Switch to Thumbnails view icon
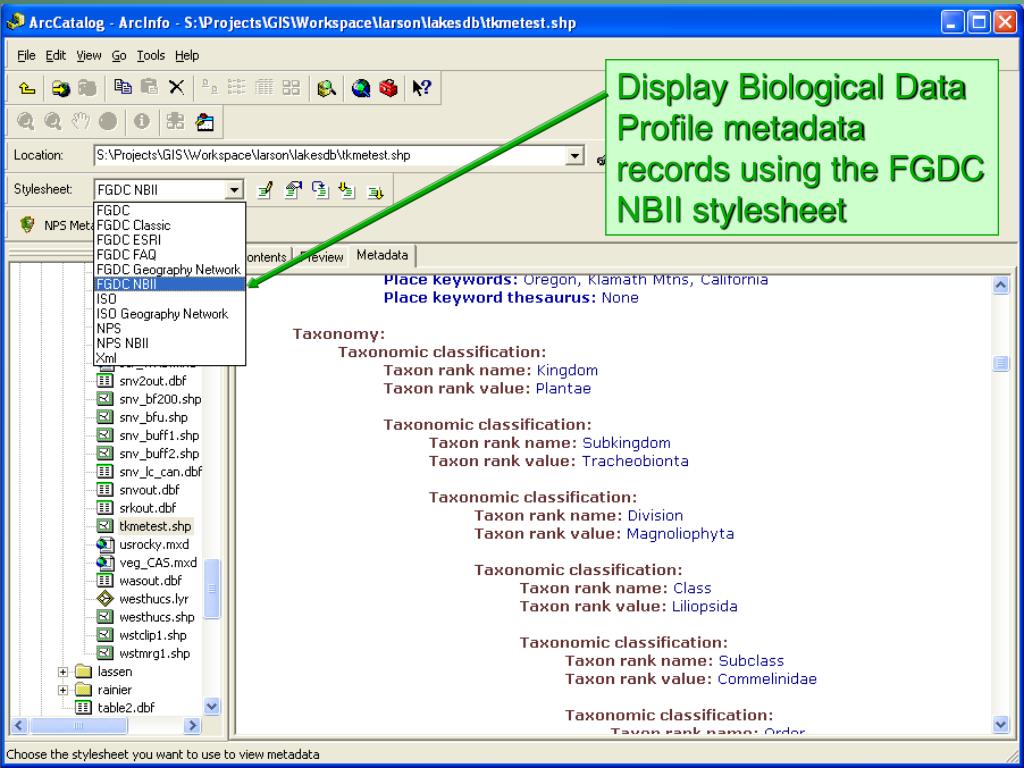This screenshot has width=1024, height=768. (x=291, y=87)
